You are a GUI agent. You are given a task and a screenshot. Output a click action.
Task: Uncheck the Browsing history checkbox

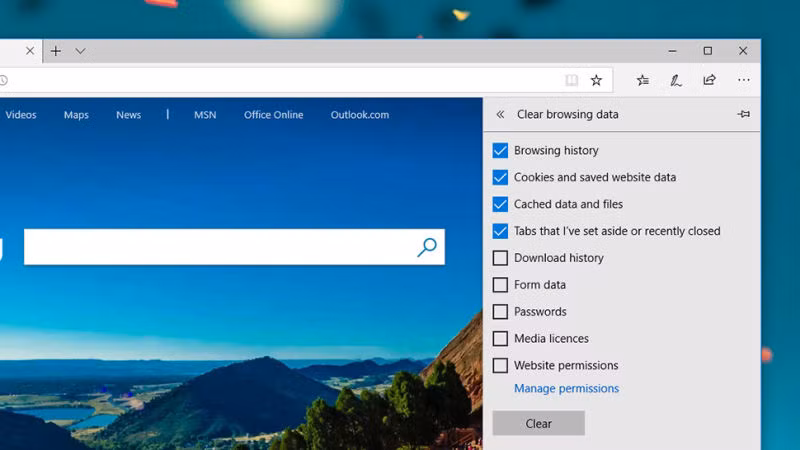tap(500, 151)
